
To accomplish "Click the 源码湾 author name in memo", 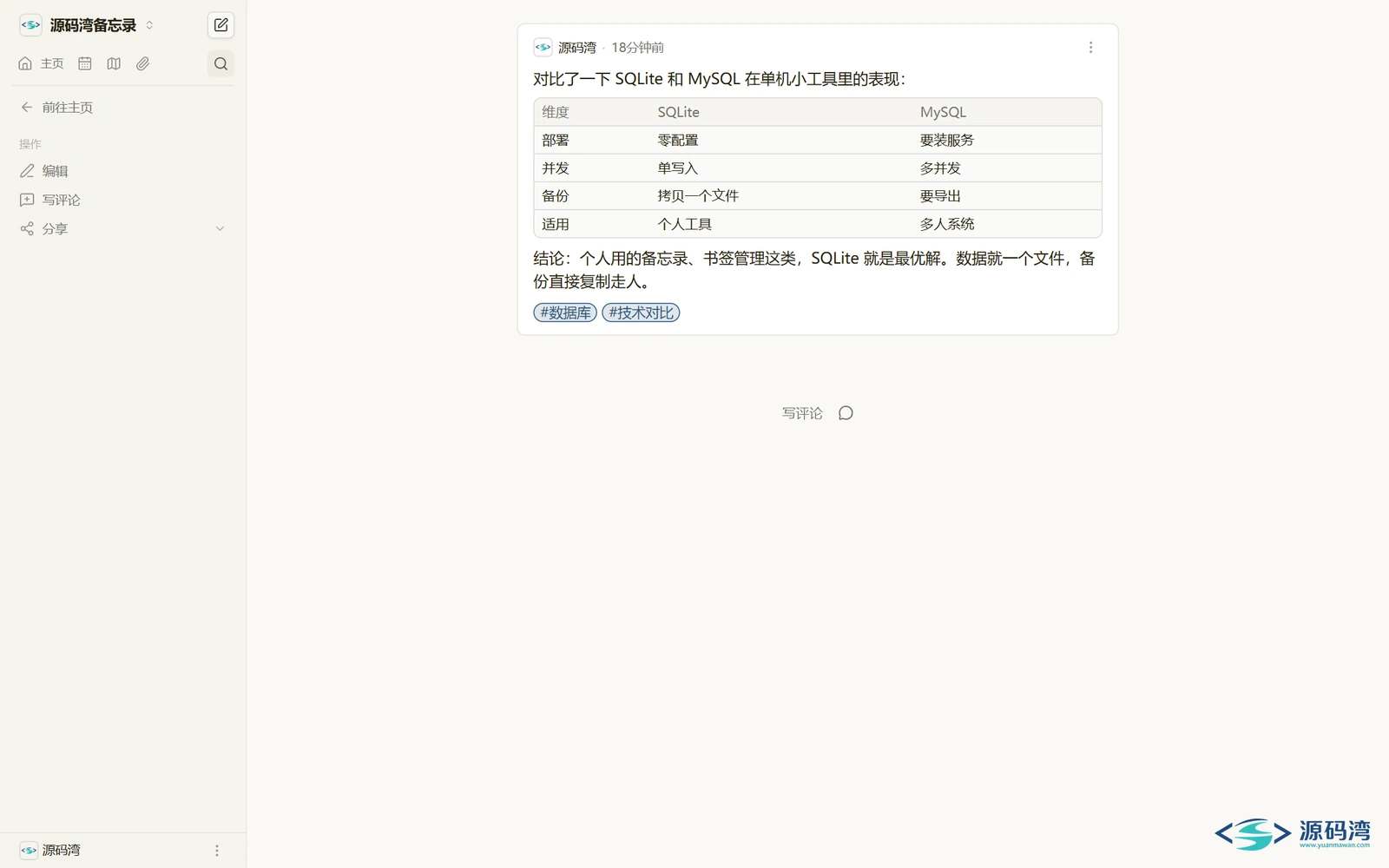I will [577, 48].
